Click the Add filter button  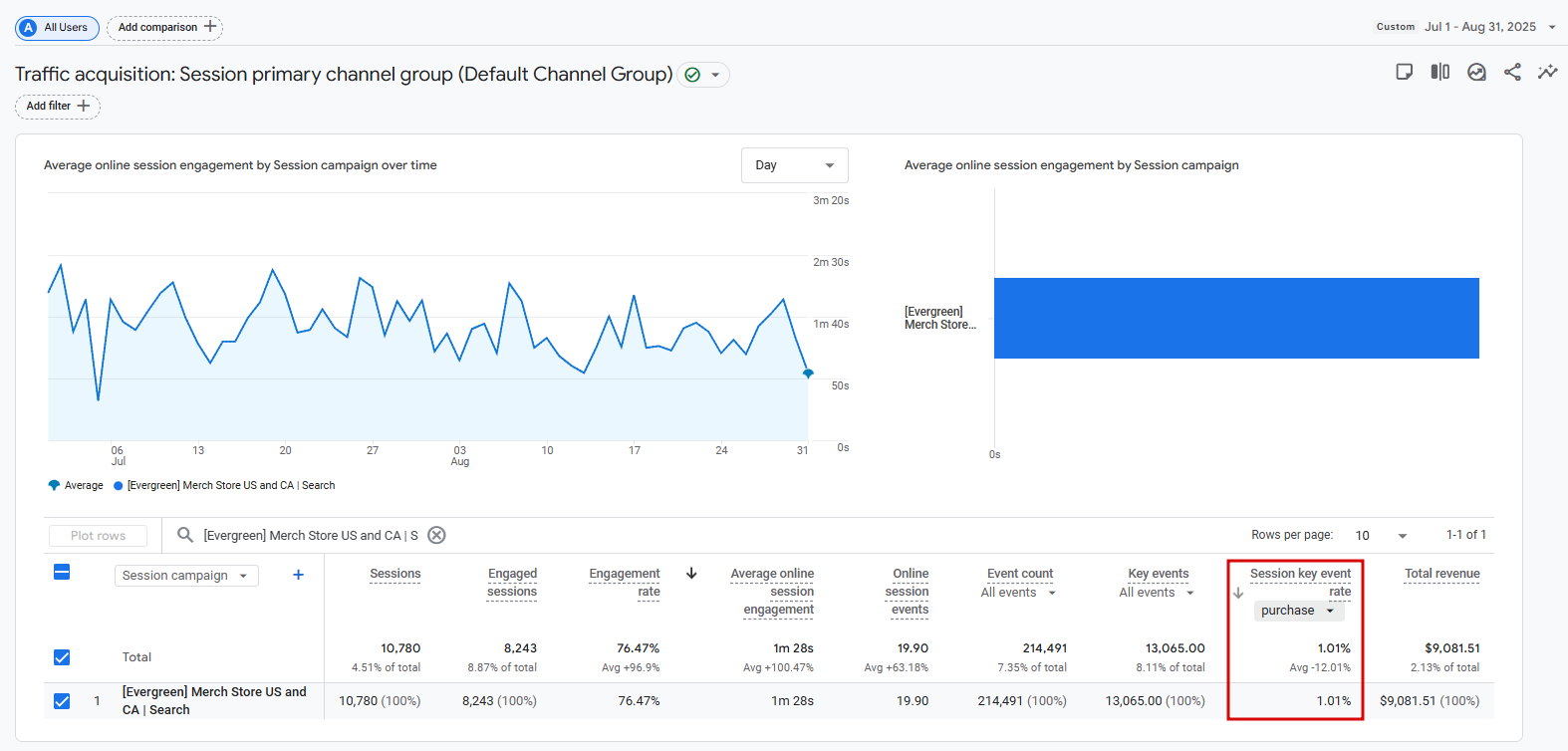pyautogui.click(x=58, y=107)
